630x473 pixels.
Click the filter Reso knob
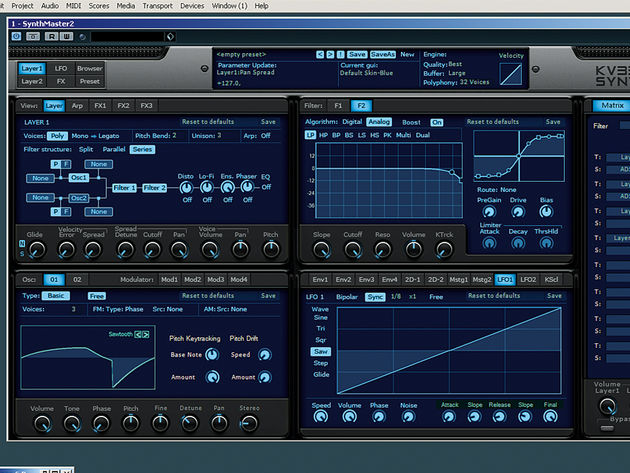382,250
